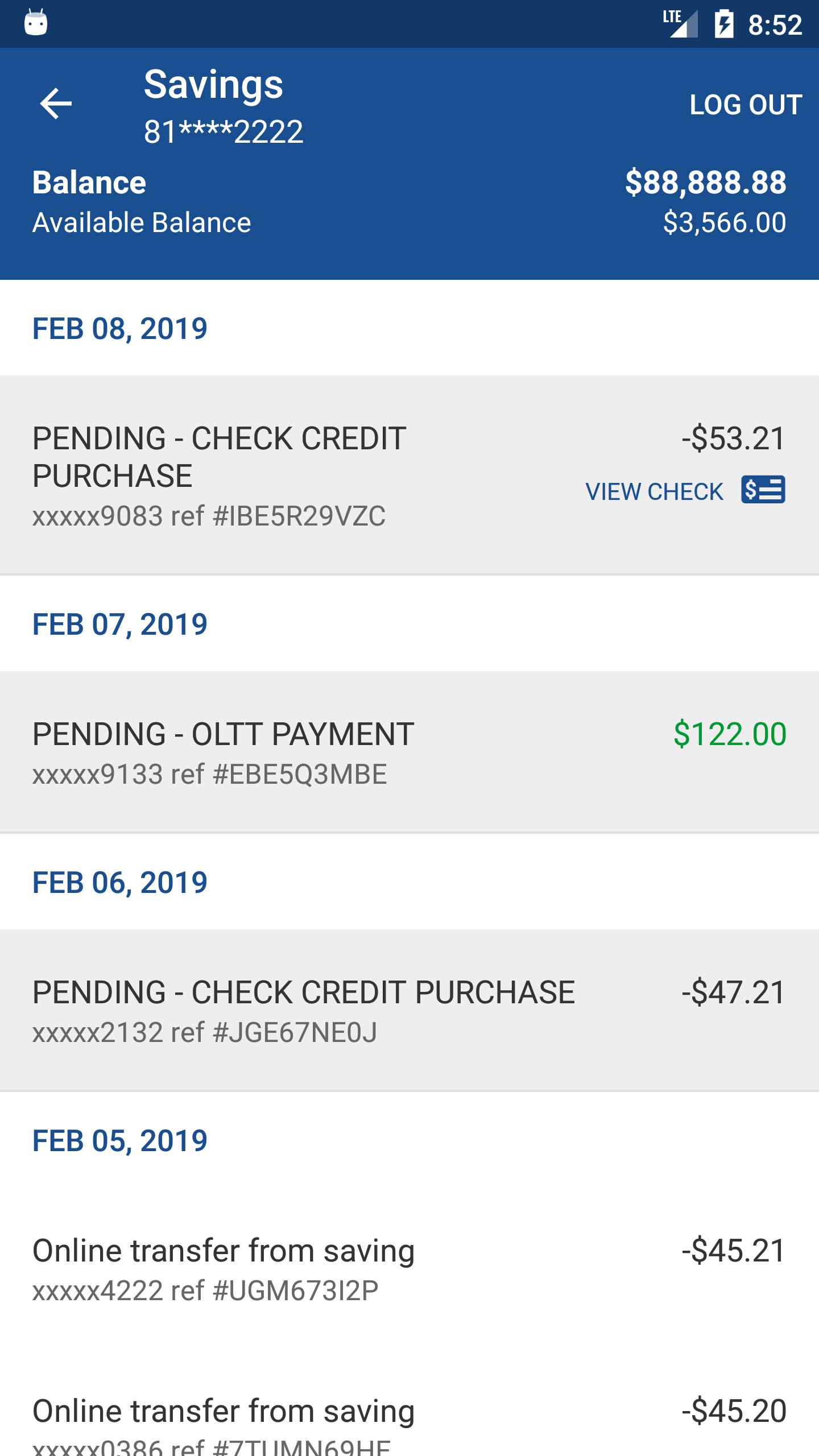Tap the $88,888.88 balance amount

coord(705,183)
